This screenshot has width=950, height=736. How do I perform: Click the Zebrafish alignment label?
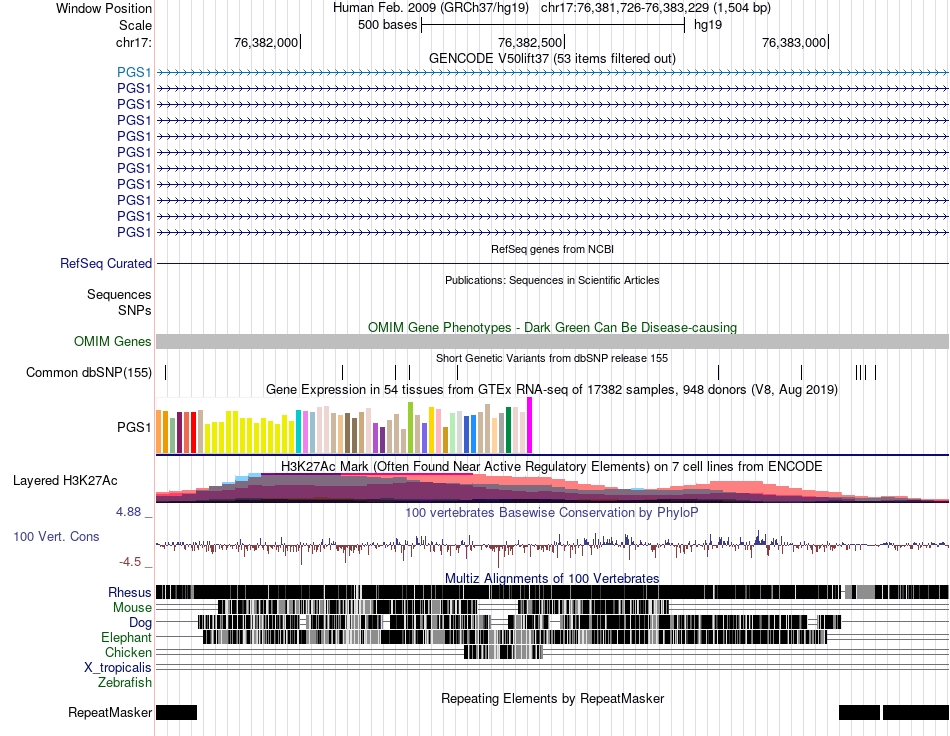pyautogui.click(x=125, y=682)
